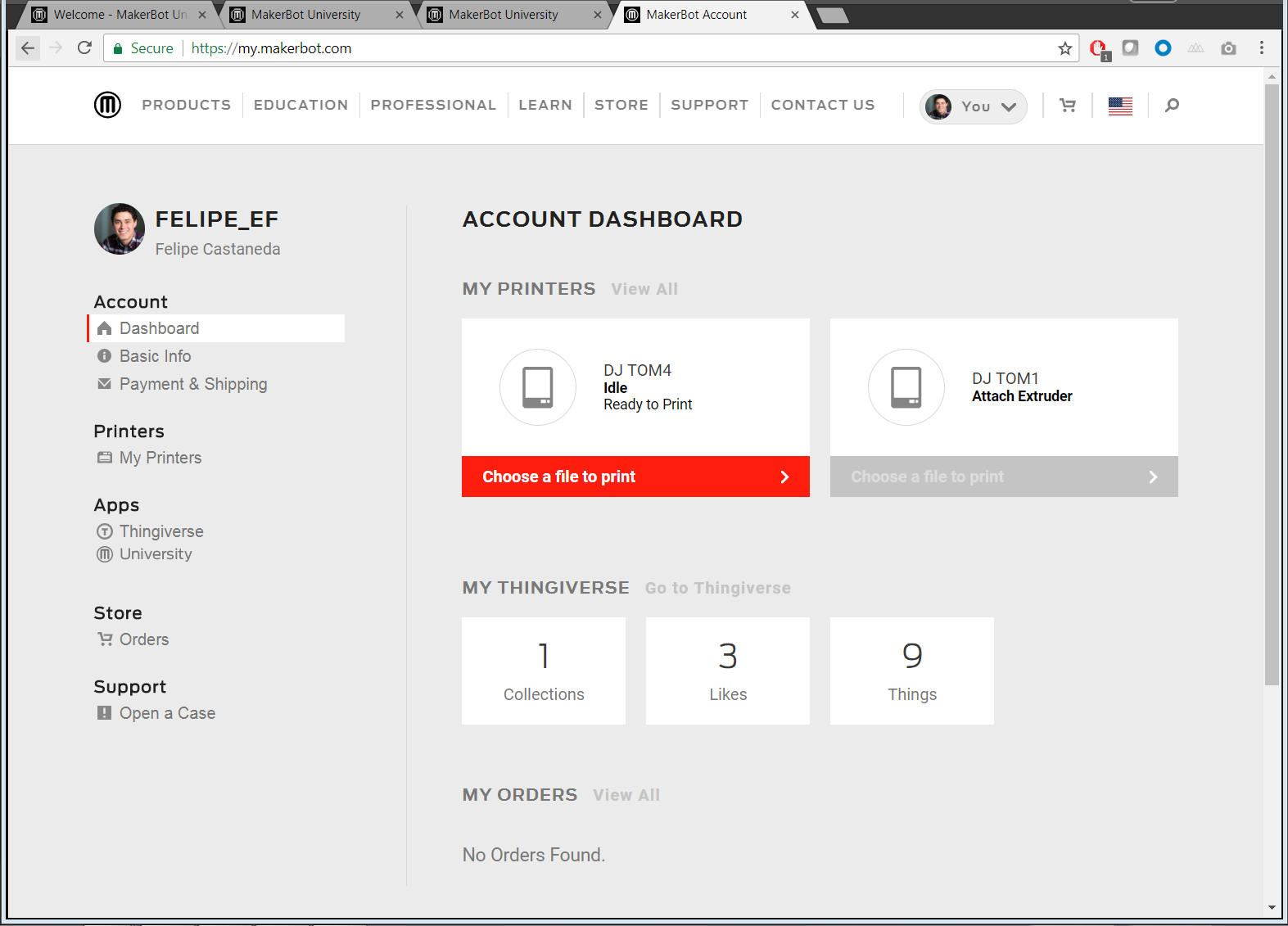Image resolution: width=1288 pixels, height=926 pixels.
Task: Click the gray square extension icon
Action: 1130,48
